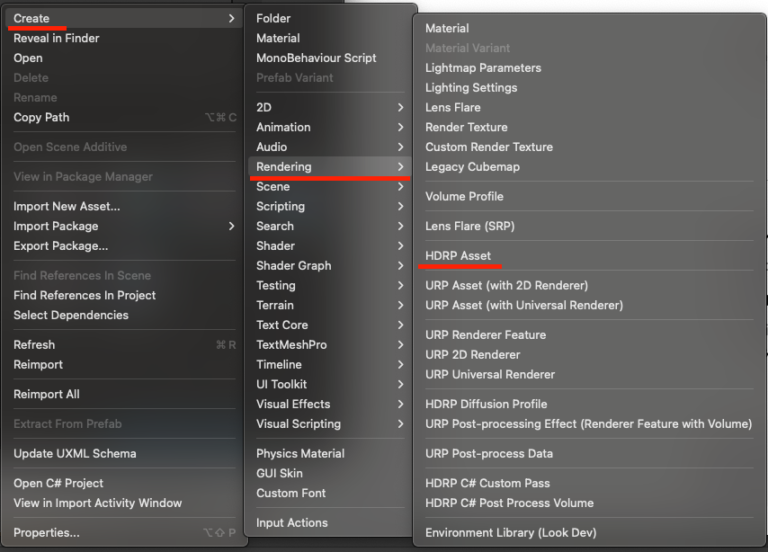Viewport: 768px width, 552px height.
Task: Select Reimport All
Action: (46, 394)
